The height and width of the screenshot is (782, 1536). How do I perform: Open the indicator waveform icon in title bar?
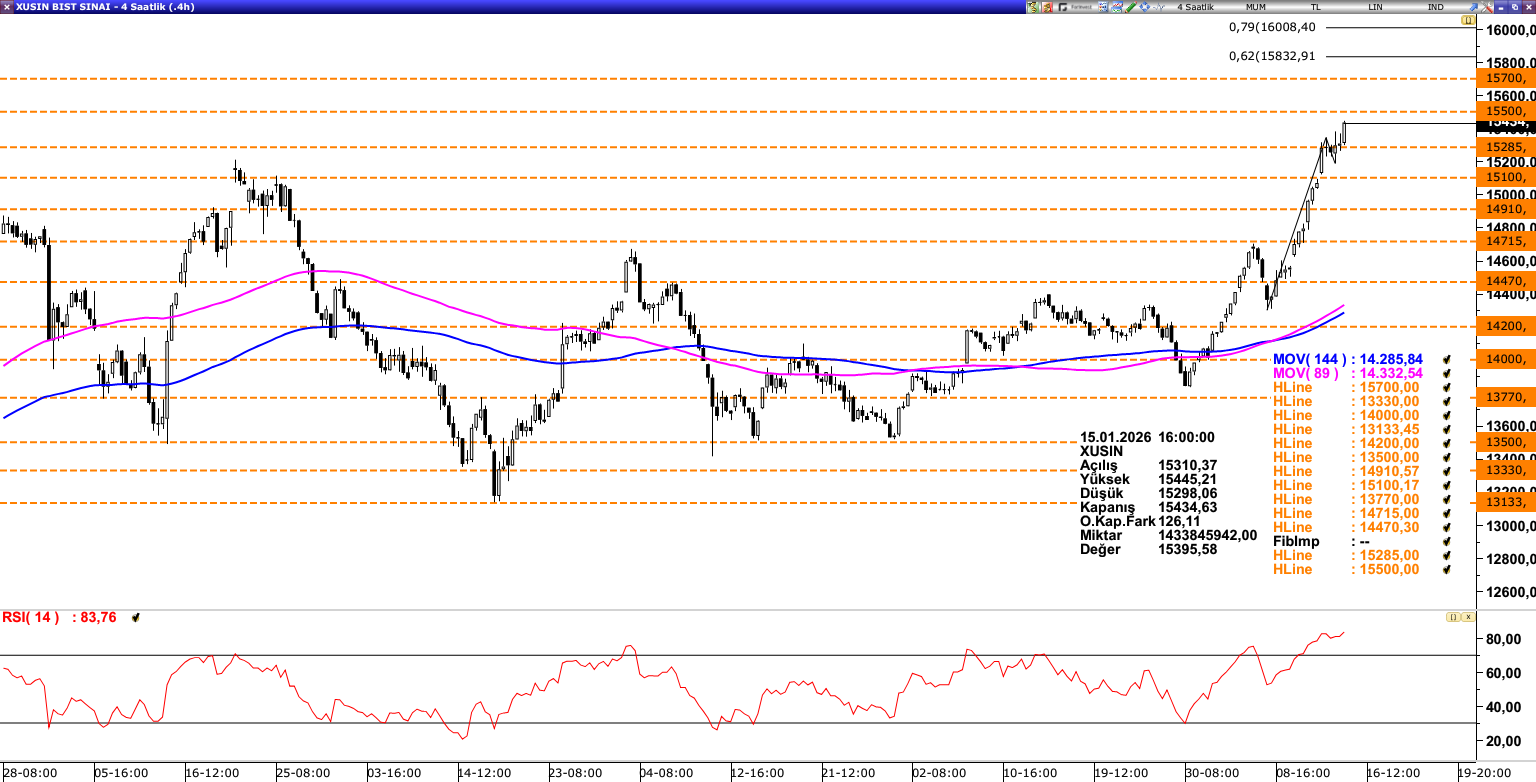pos(1159,7)
